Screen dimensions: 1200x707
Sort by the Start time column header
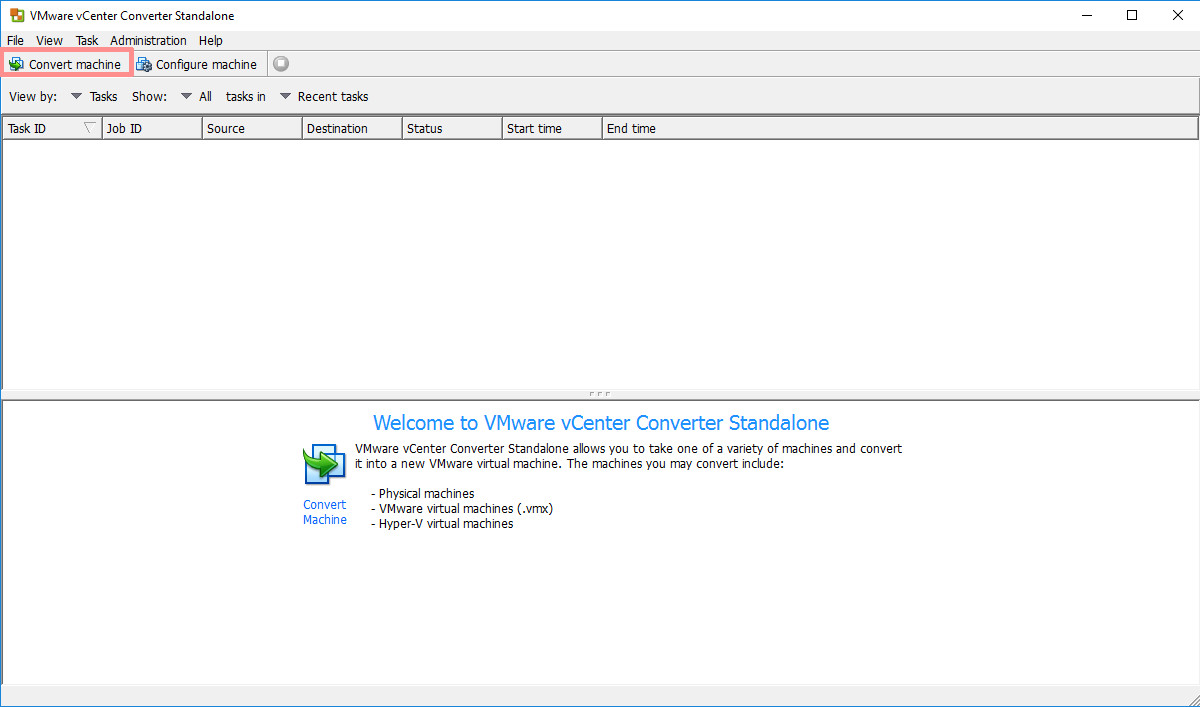pos(552,128)
